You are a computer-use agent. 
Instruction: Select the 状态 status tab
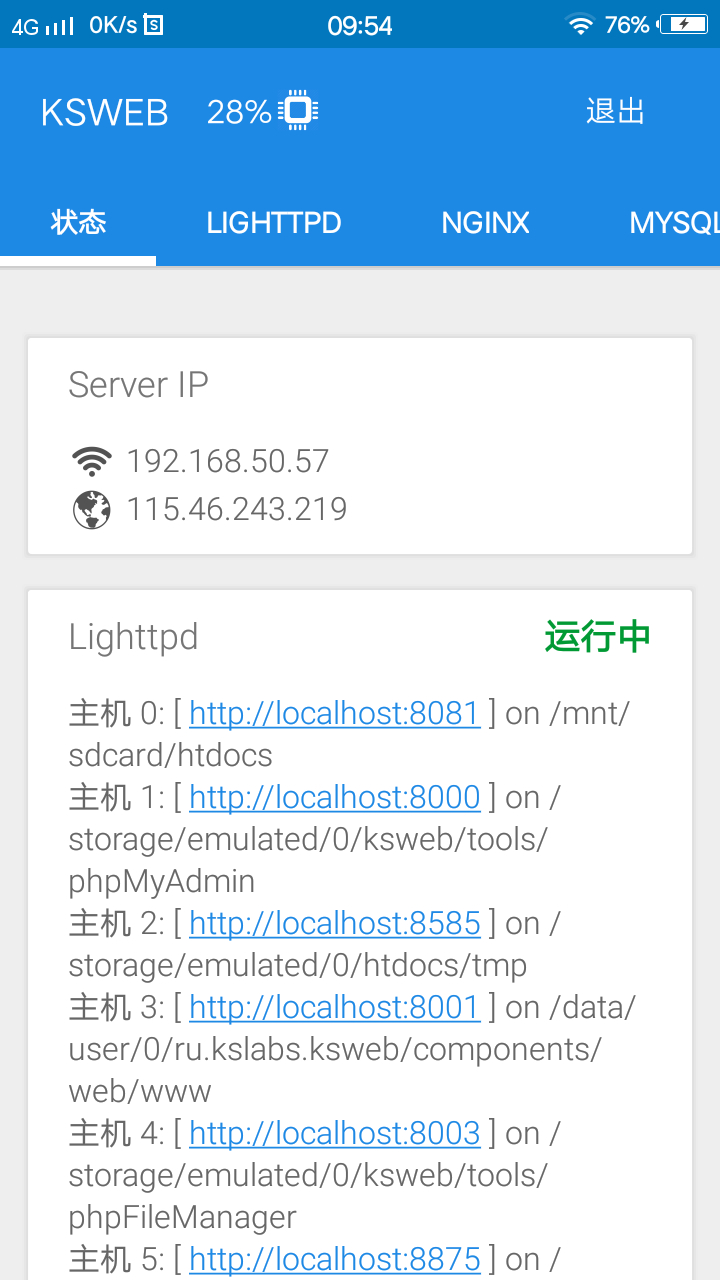click(x=78, y=222)
